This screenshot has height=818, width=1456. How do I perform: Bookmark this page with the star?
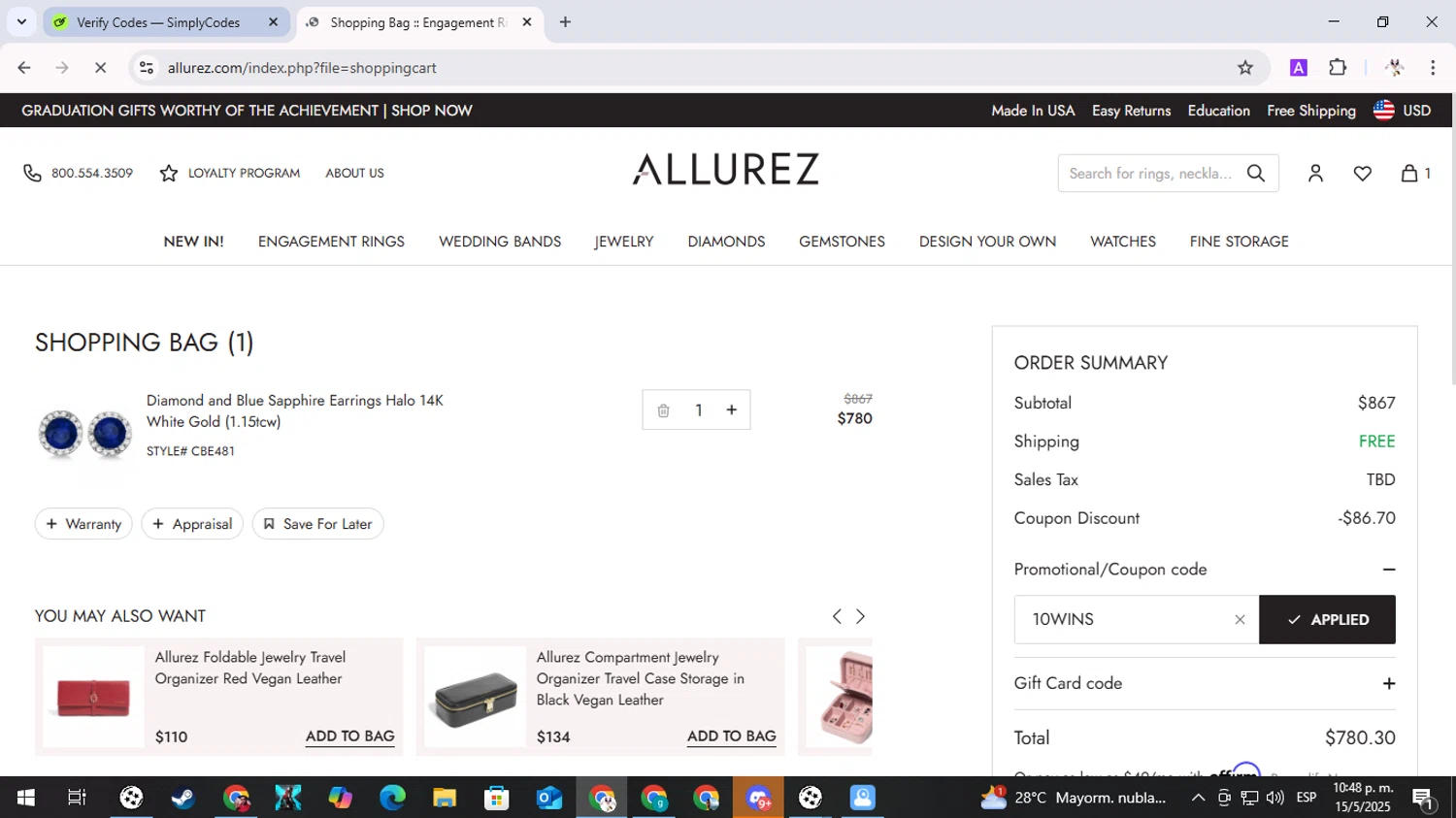[x=1245, y=67]
